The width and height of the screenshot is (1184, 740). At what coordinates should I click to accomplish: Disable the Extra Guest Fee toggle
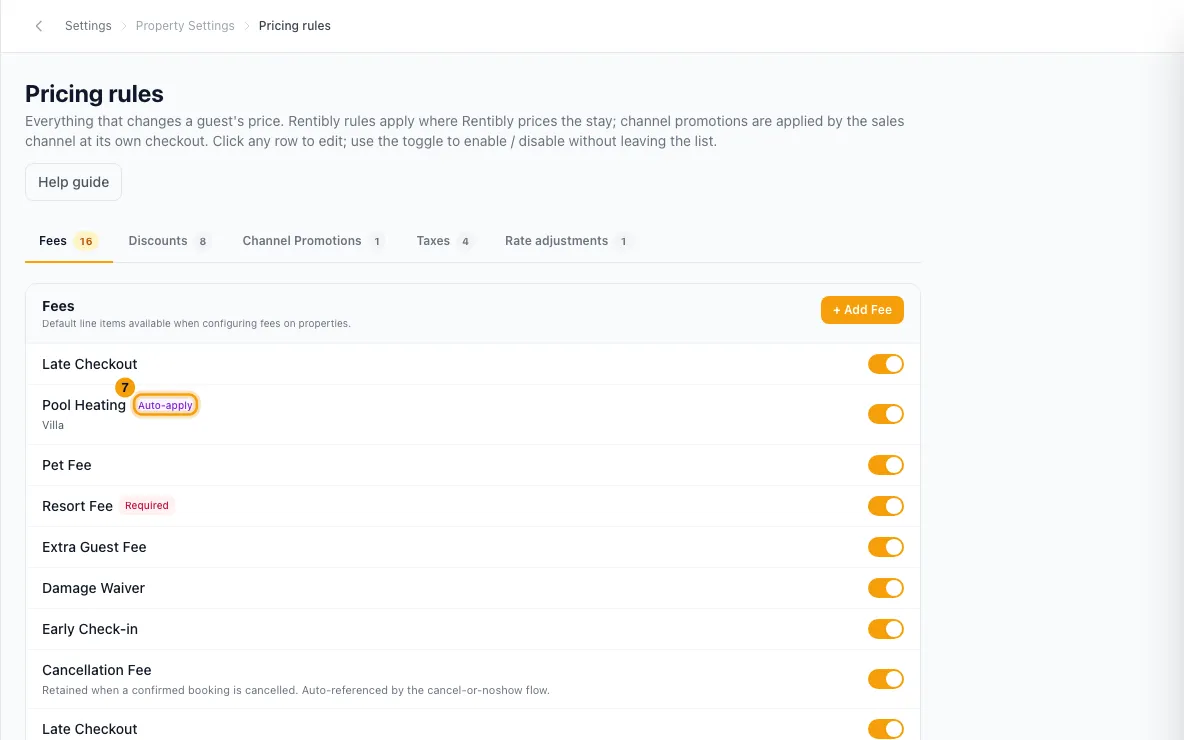tap(885, 547)
